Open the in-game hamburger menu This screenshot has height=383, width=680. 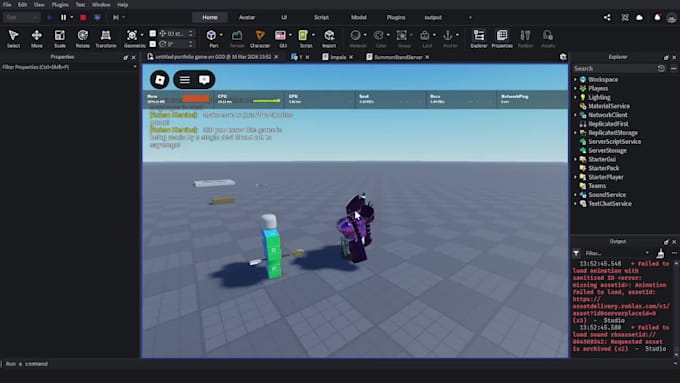(x=185, y=79)
